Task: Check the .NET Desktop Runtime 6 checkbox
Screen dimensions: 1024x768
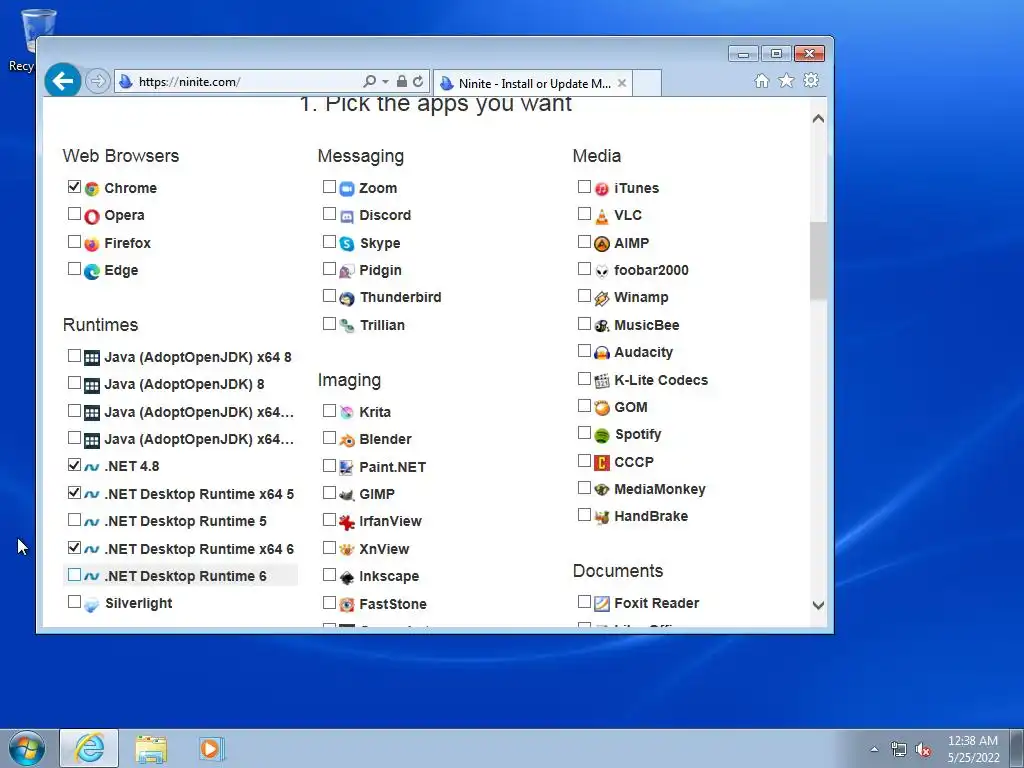Action: tap(74, 575)
